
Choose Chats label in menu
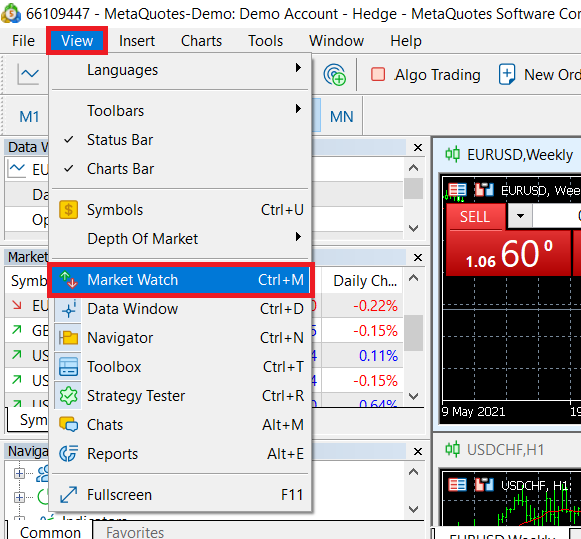105,425
